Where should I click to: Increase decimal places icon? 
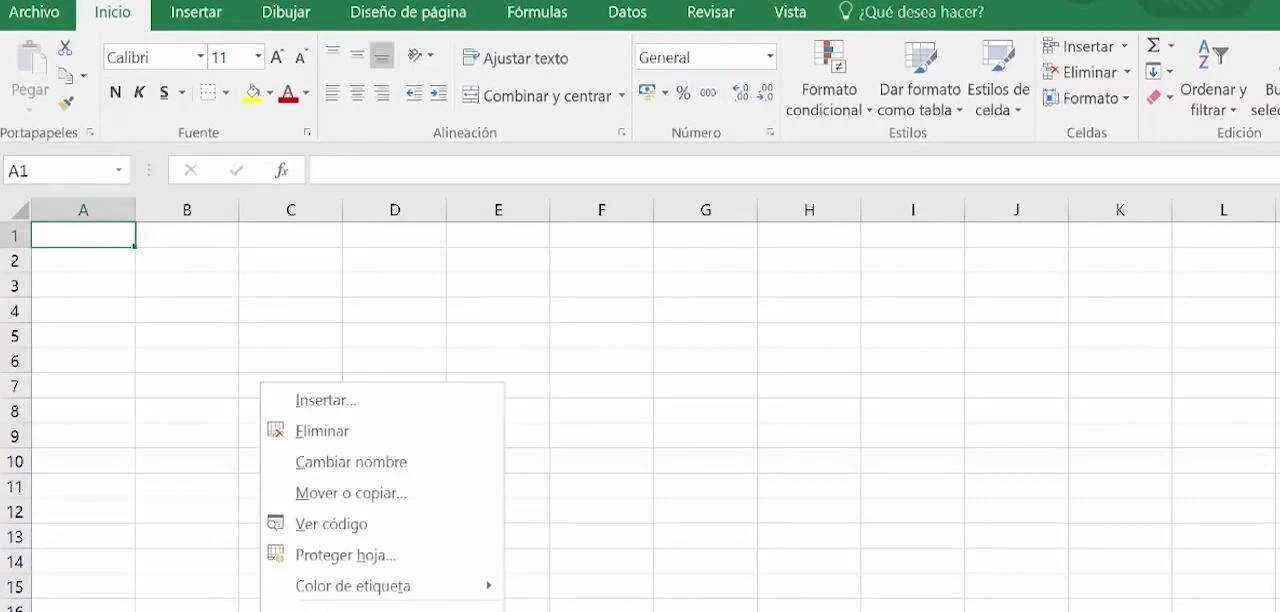pos(741,93)
